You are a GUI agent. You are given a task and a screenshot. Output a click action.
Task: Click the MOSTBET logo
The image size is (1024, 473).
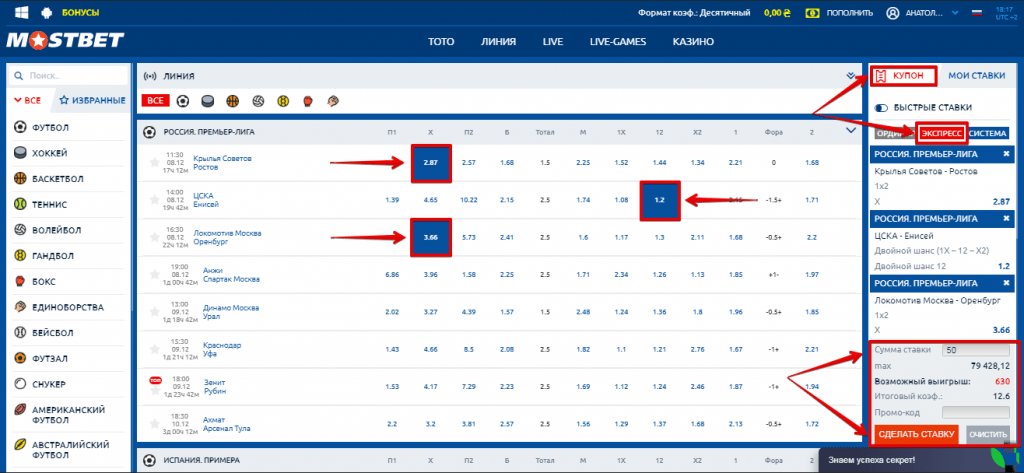[65, 41]
